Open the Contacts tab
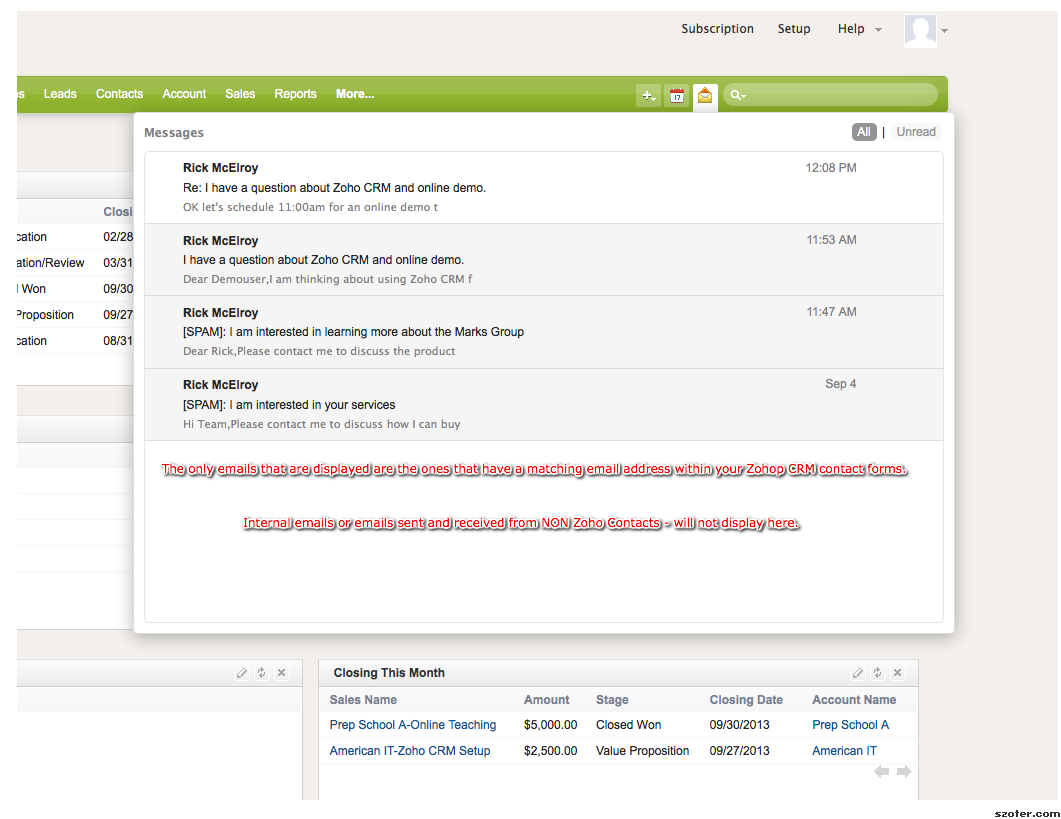Screen dimensions: 1061x819 point(119,94)
